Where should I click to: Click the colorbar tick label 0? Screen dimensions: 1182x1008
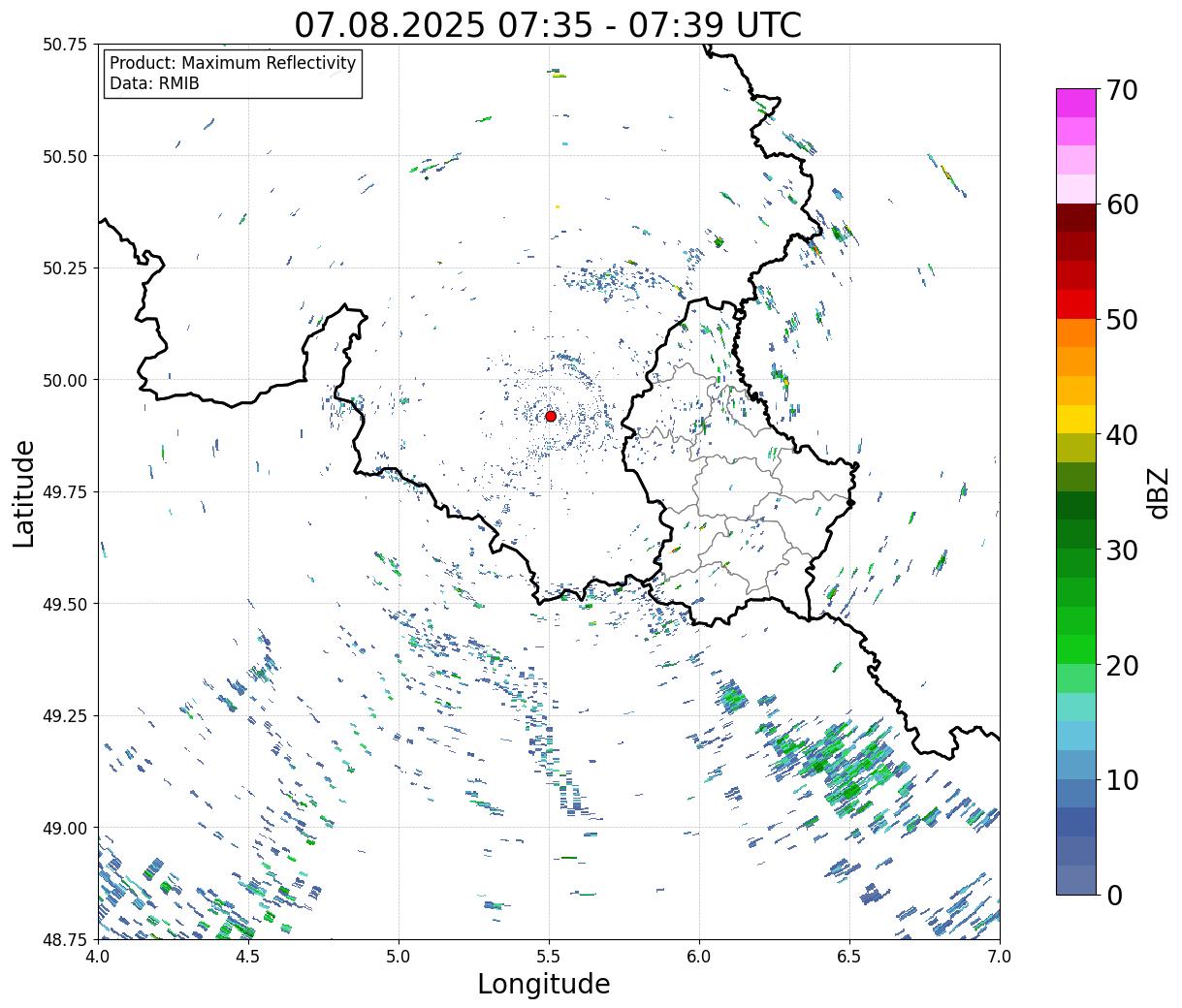(x=1114, y=895)
